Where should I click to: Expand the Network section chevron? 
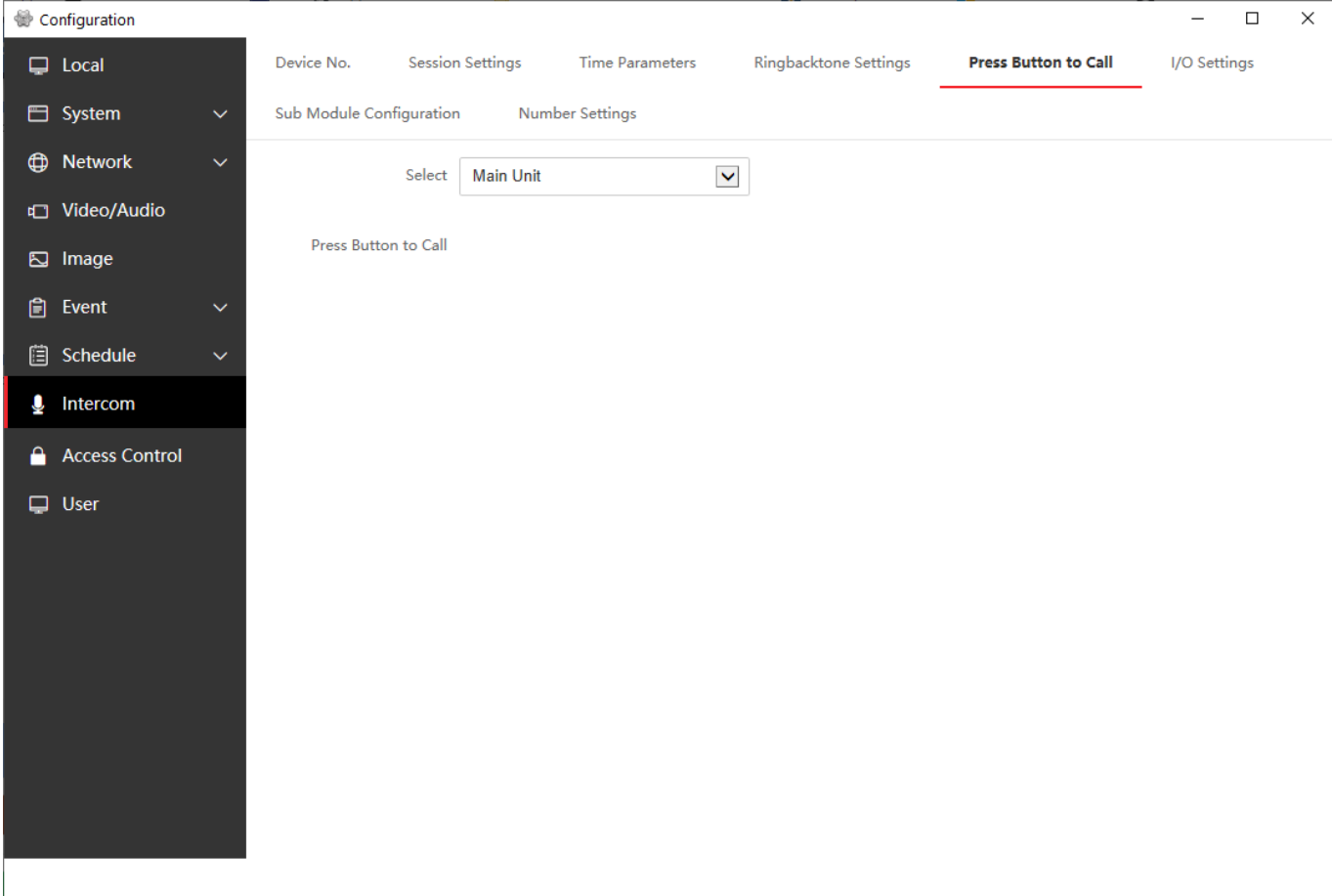220,162
